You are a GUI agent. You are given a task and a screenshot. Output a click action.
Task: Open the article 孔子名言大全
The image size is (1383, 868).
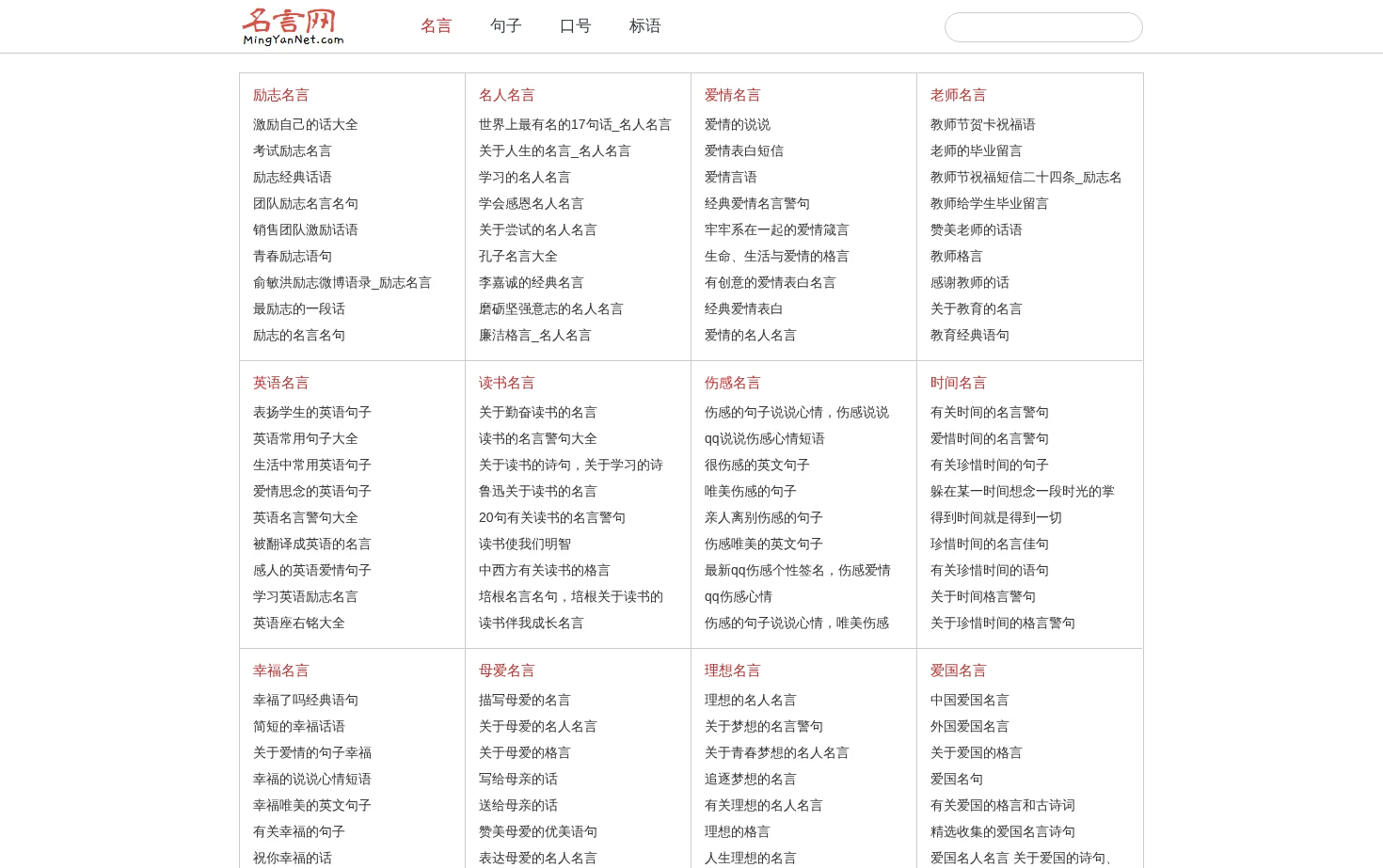coord(518,256)
